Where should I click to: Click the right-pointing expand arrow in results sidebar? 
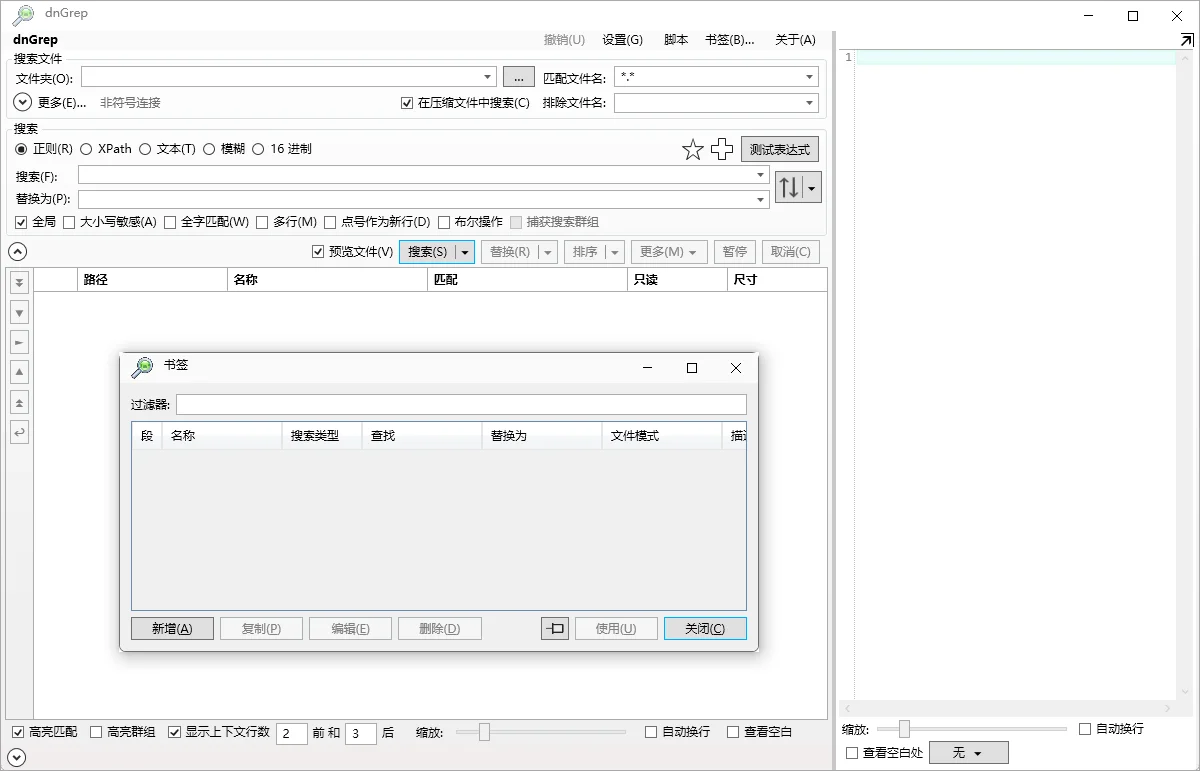click(19, 342)
